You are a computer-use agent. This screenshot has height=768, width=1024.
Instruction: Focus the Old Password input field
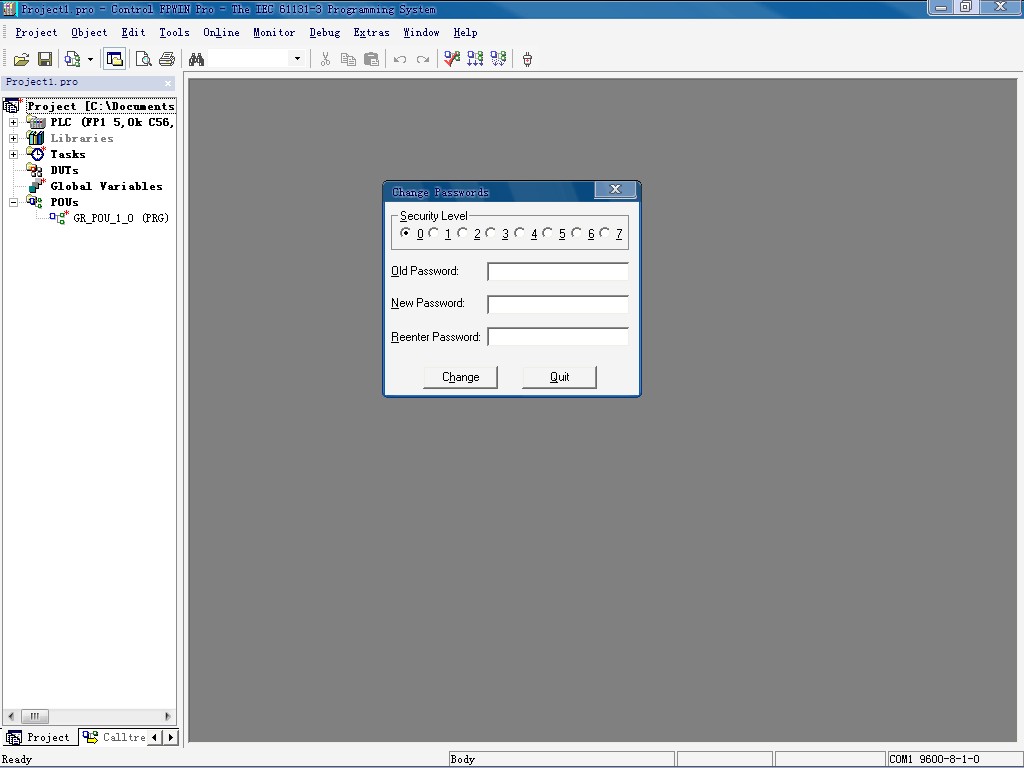(x=557, y=271)
